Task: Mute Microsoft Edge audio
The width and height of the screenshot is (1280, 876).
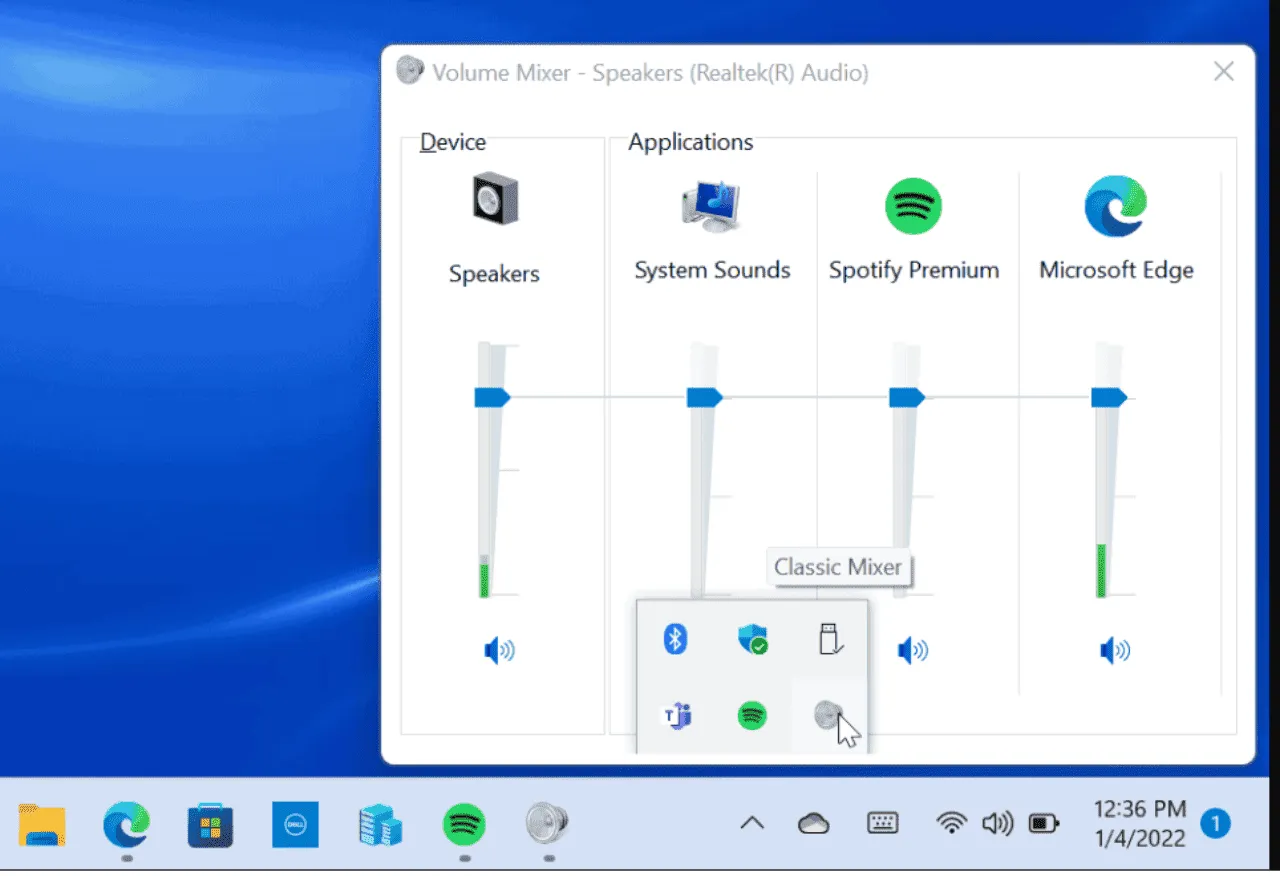Action: (x=1115, y=650)
